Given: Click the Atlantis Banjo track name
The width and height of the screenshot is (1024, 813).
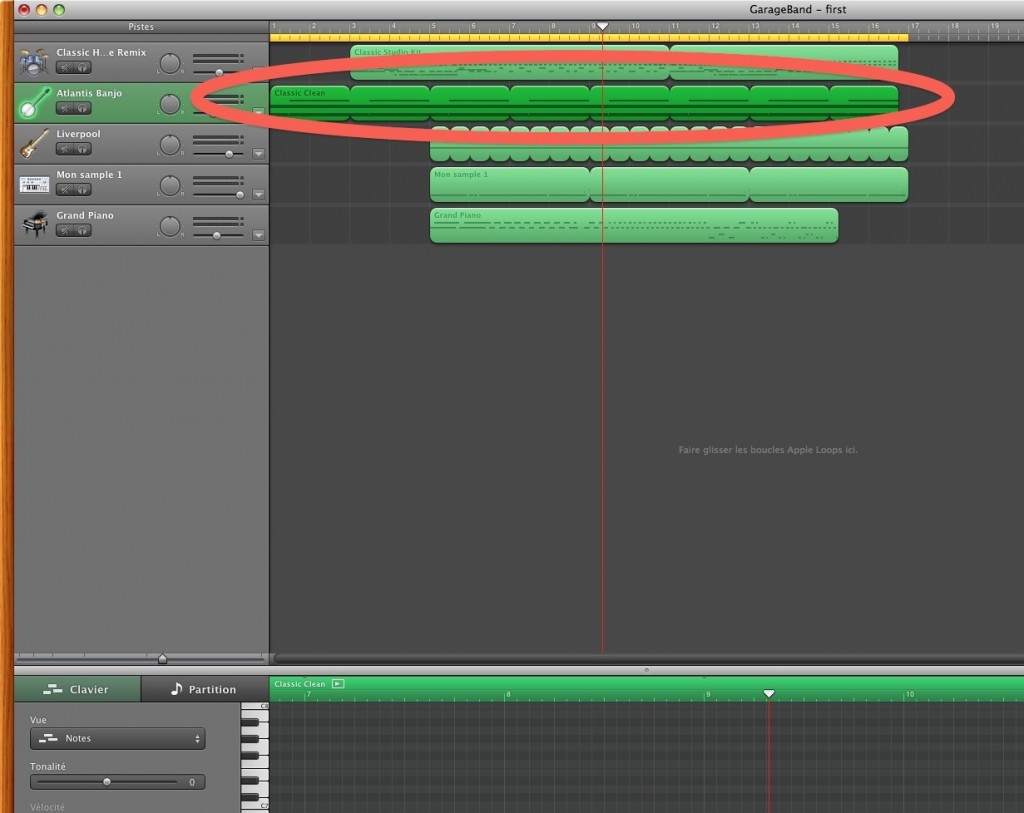Looking at the screenshot, I should 89,93.
